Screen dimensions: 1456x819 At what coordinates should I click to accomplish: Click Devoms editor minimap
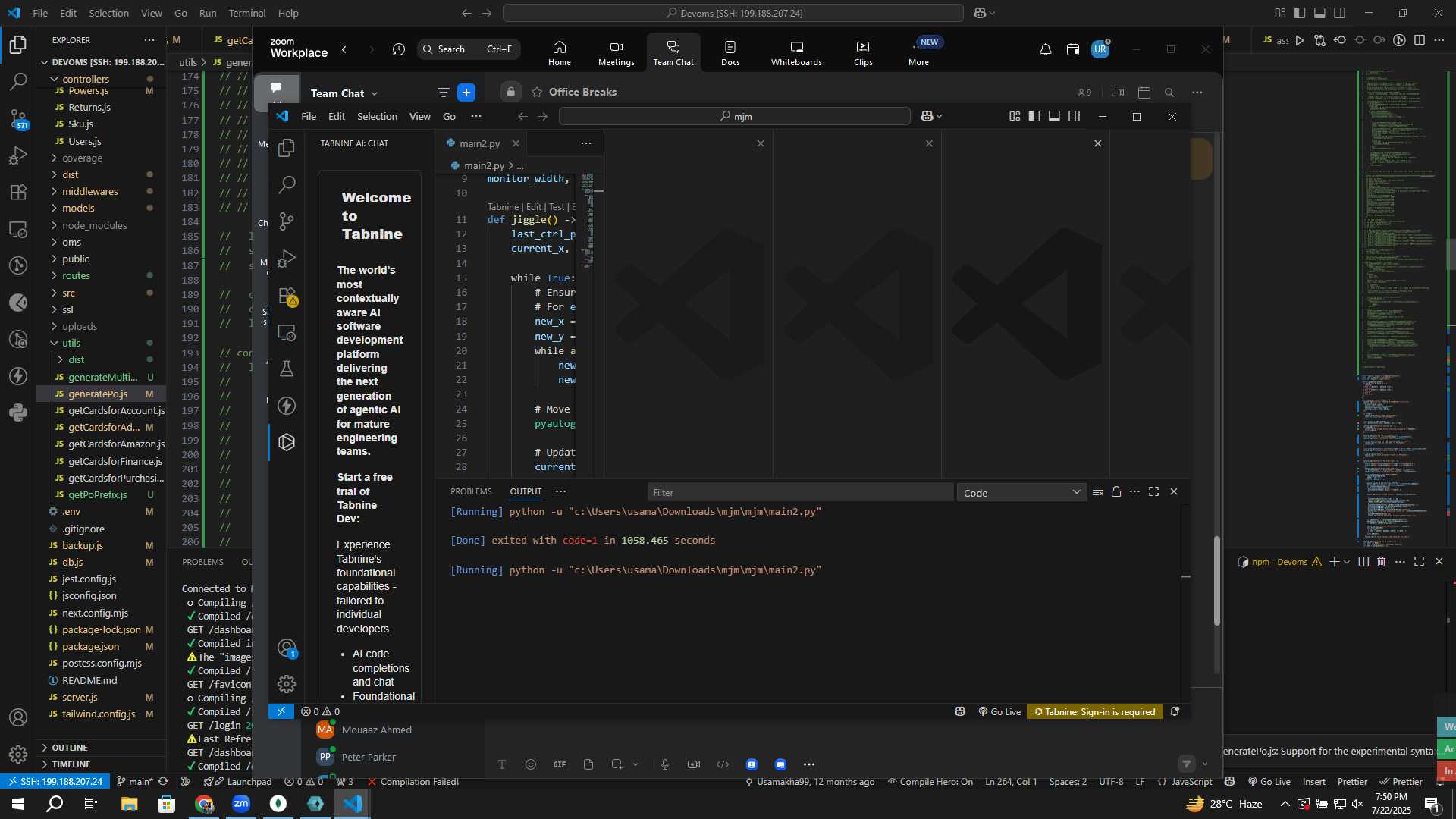pyautogui.click(x=1399, y=307)
